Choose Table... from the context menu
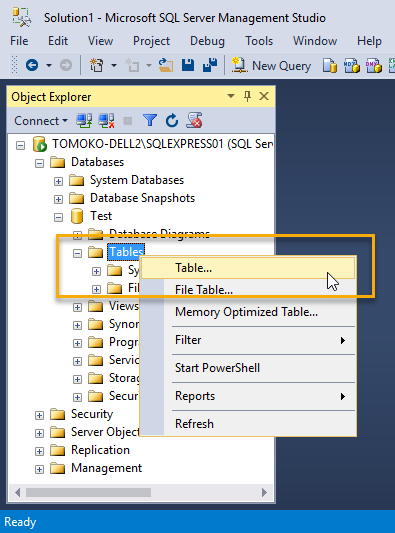 [x=248, y=268]
